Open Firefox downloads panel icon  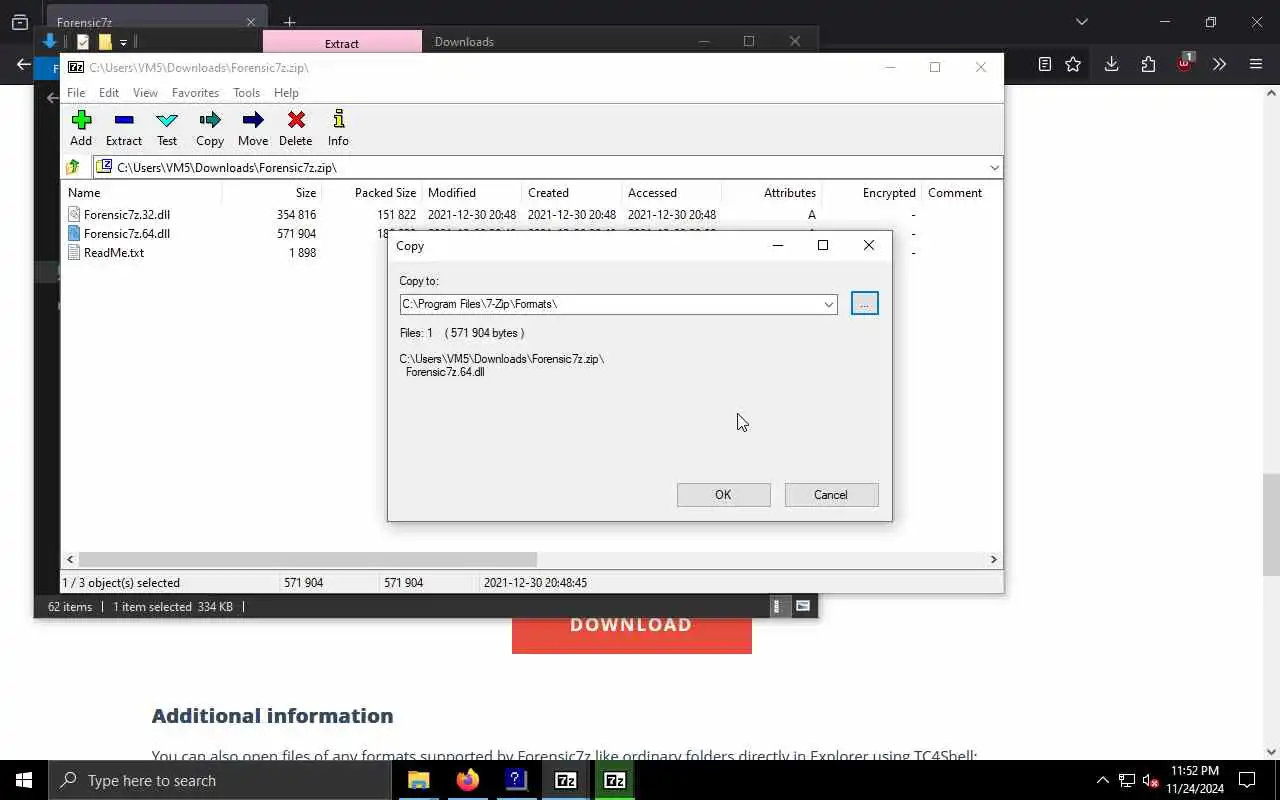tap(1111, 64)
